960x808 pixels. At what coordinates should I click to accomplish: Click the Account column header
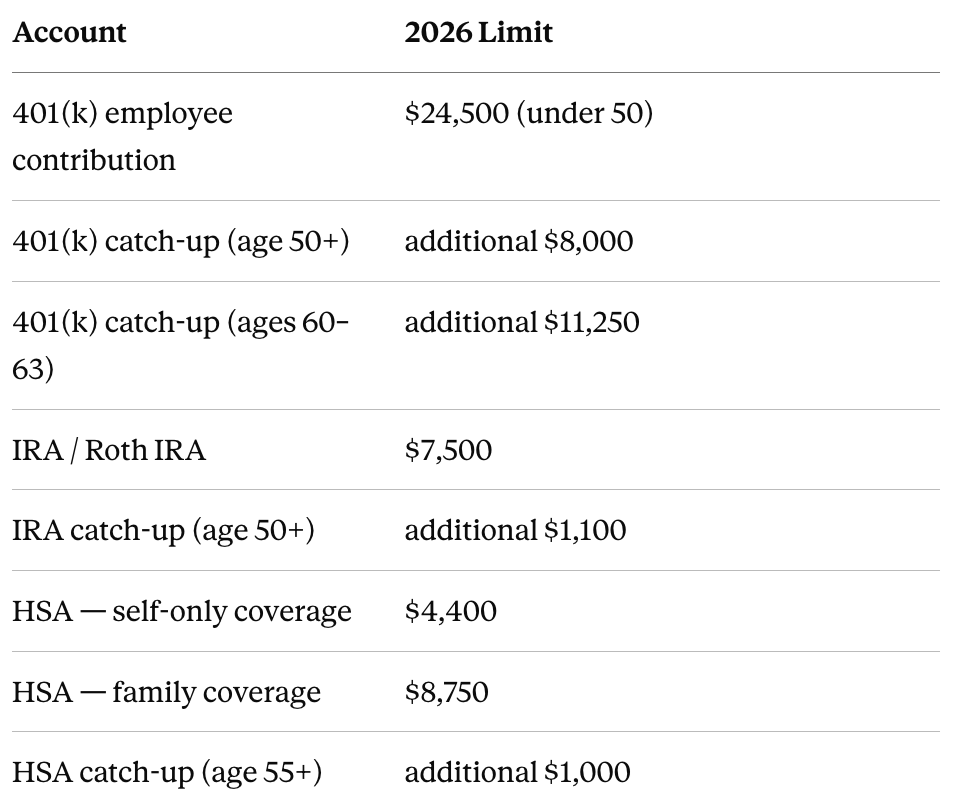tap(69, 32)
